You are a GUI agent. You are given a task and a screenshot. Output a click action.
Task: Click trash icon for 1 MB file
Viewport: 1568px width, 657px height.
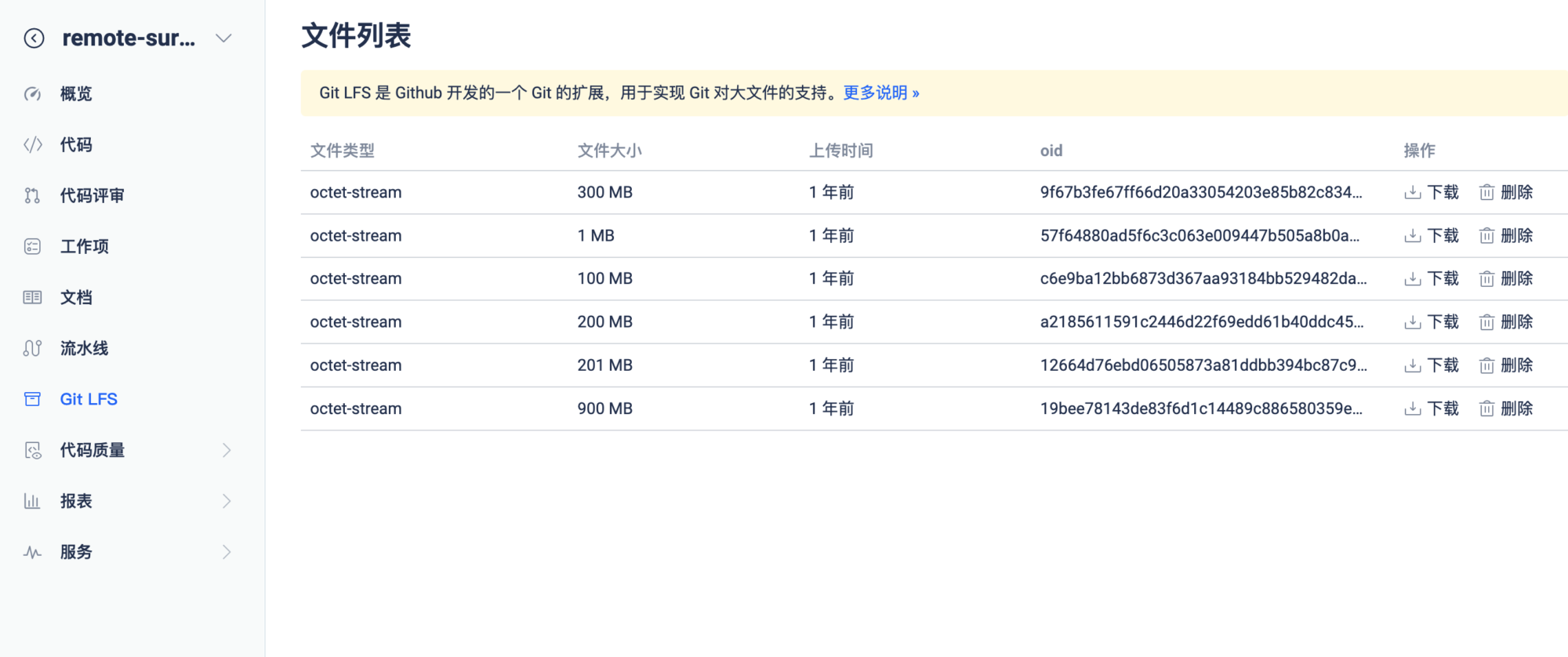tap(1486, 236)
